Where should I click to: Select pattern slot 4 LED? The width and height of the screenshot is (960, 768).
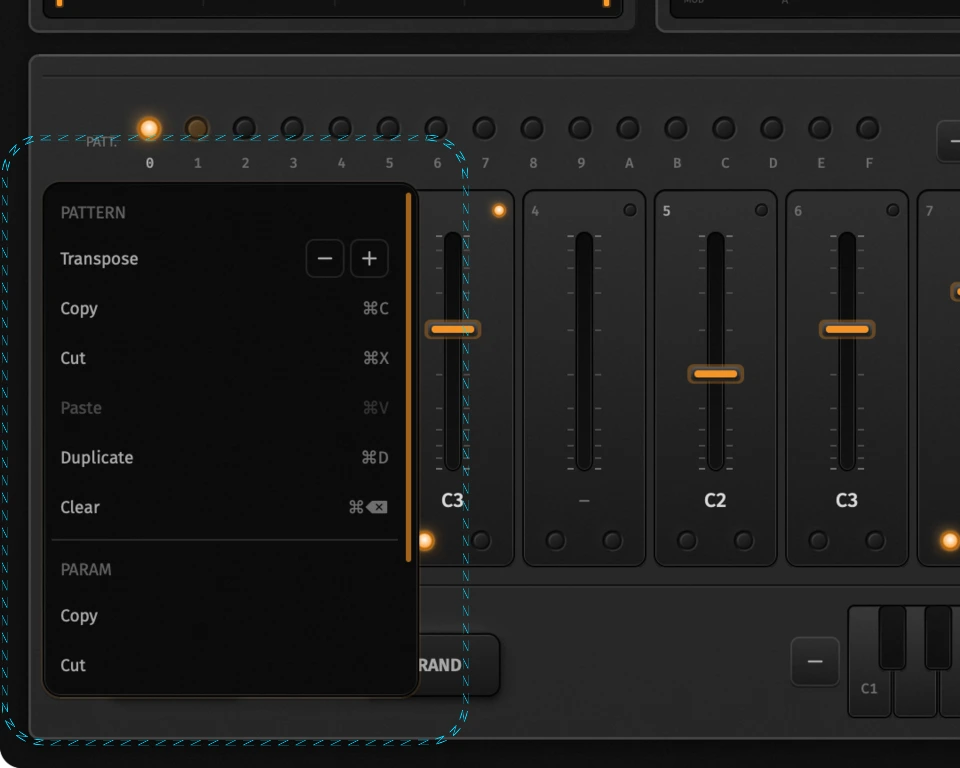(340, 129)
